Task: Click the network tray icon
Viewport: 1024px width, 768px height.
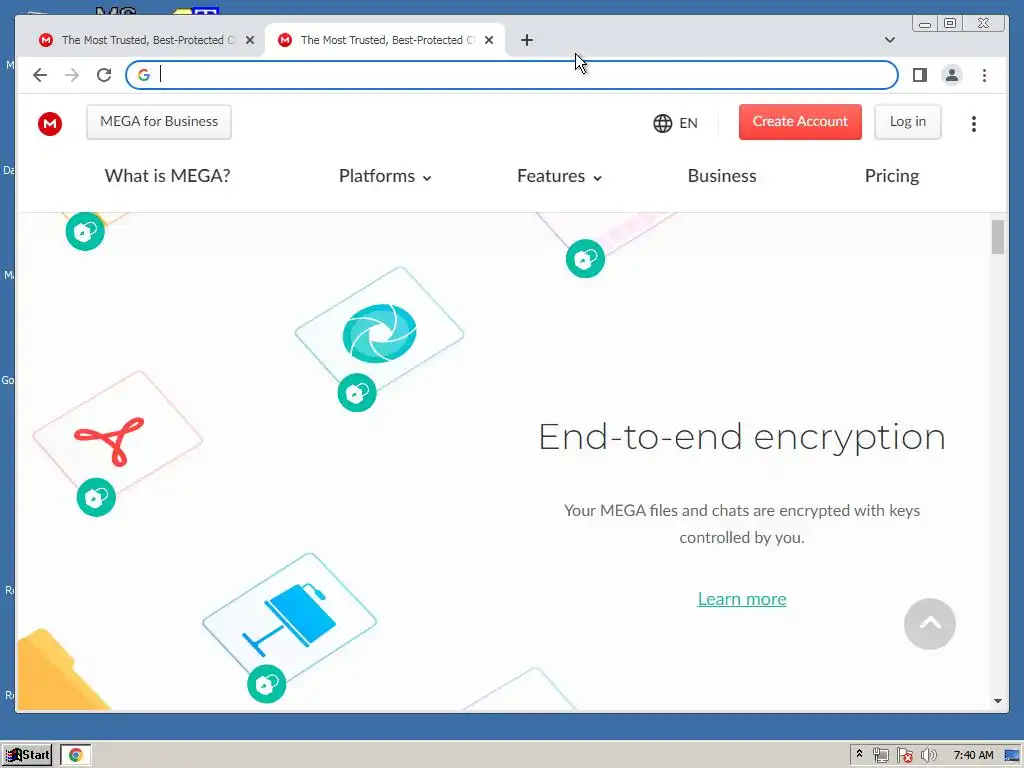Action: pyautogui.click(x=880, y=755)
